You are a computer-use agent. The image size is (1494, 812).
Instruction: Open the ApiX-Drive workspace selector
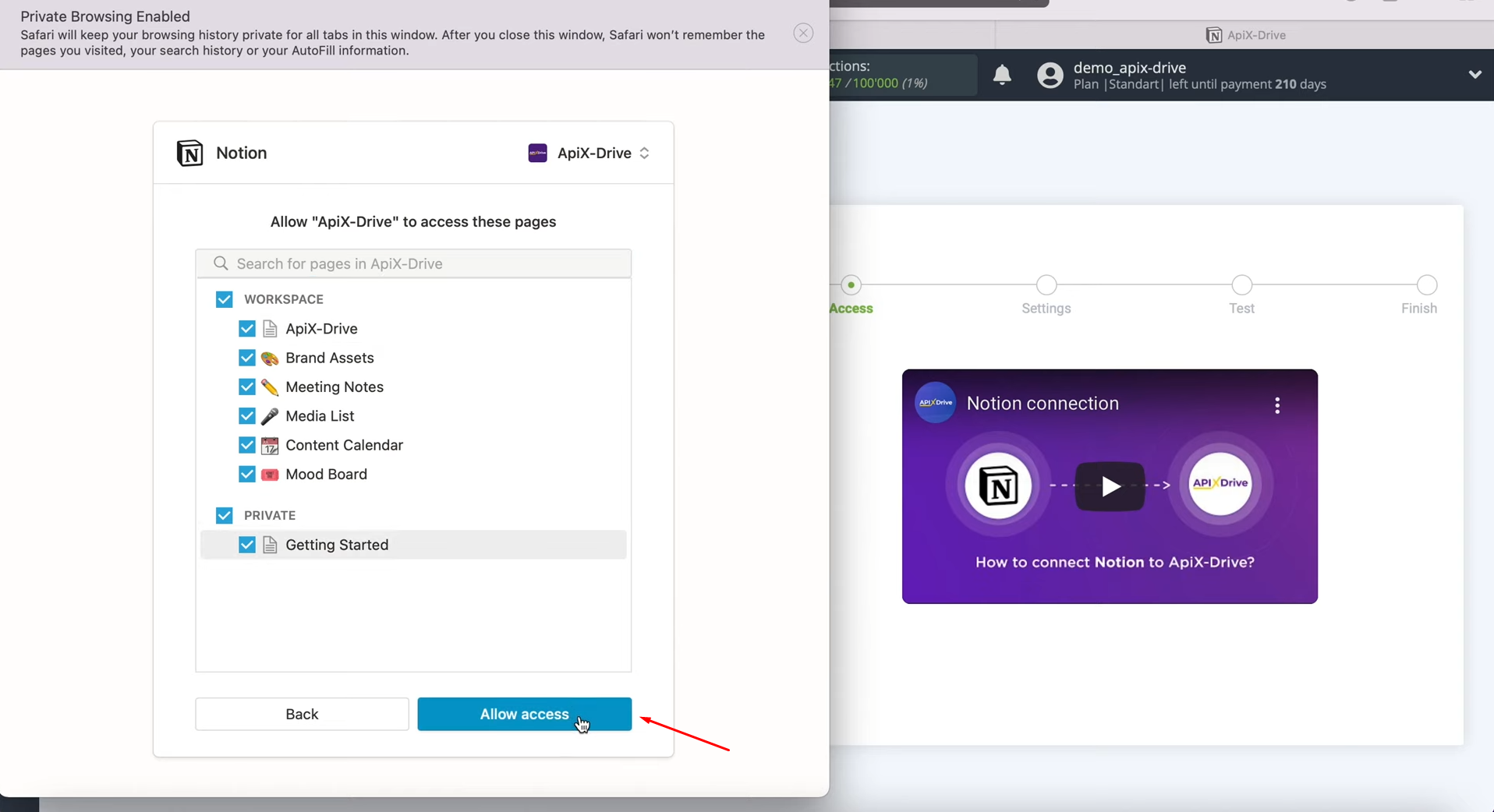(x=589, y=153)
